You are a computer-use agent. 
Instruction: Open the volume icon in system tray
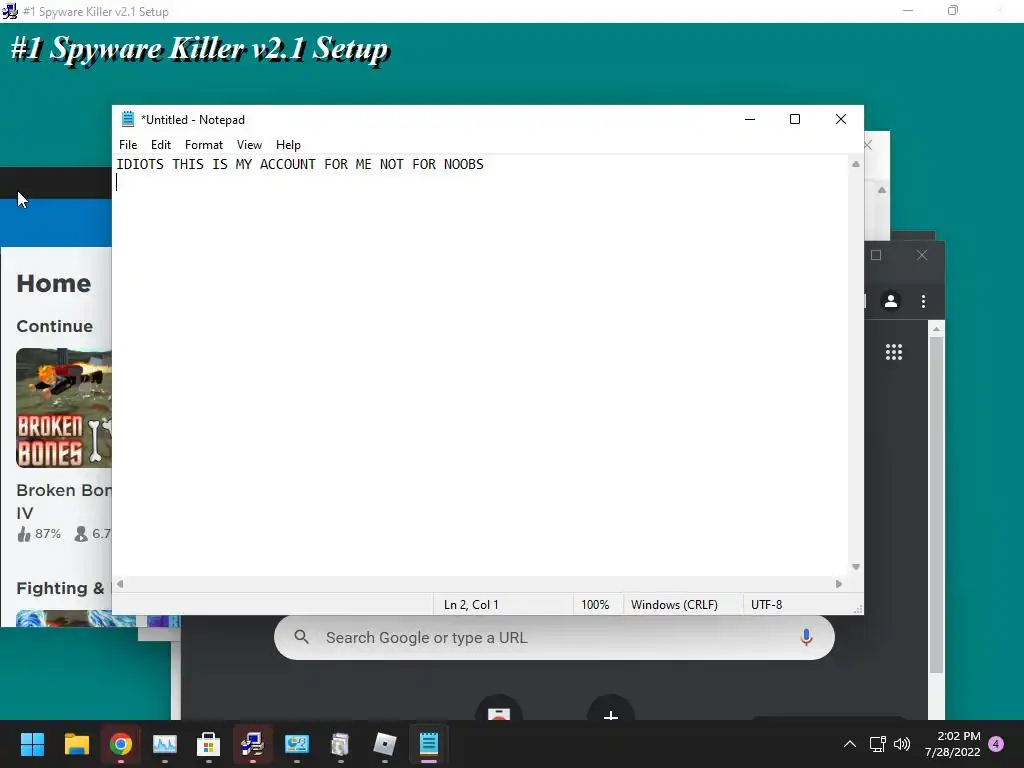(902, 744)
